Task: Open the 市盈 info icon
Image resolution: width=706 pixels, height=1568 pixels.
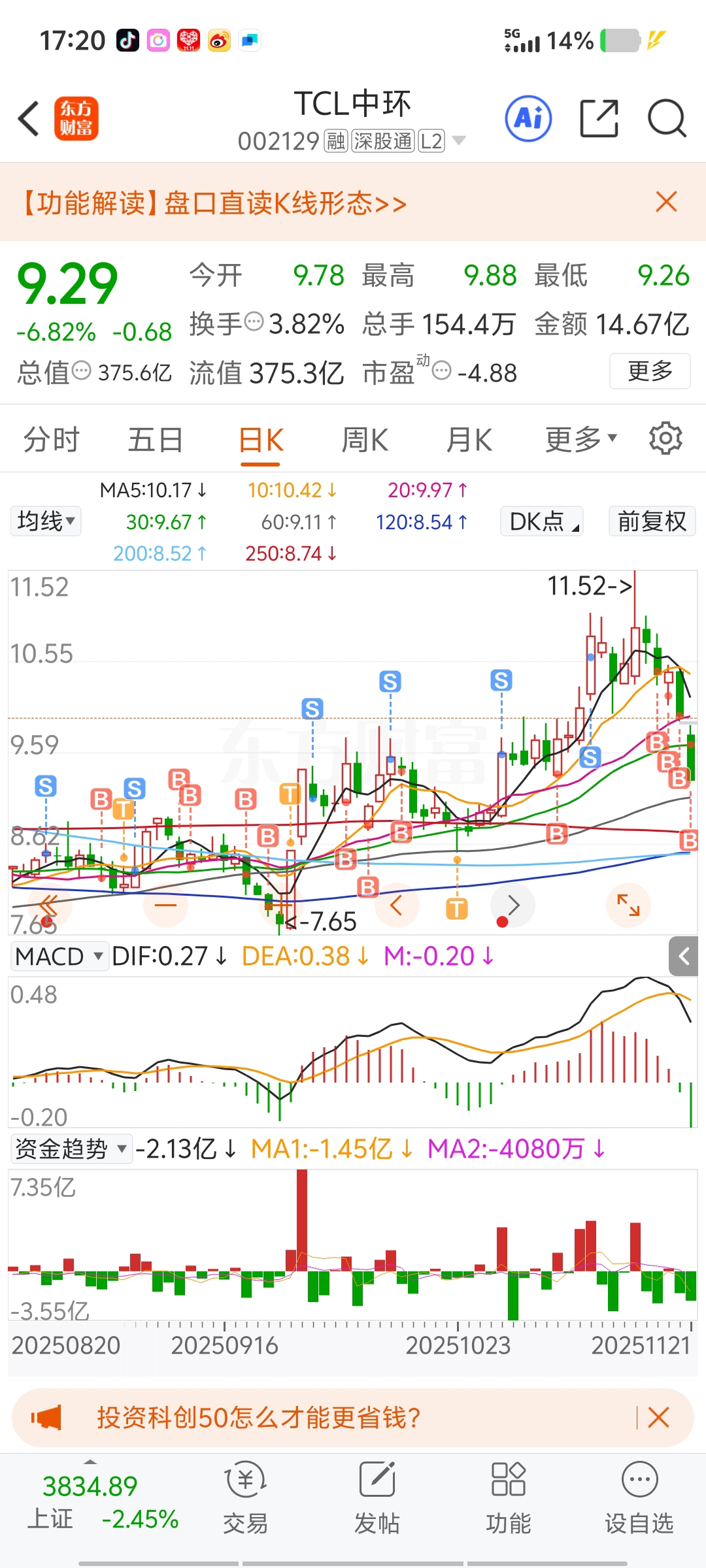Action: coord(442,370)
